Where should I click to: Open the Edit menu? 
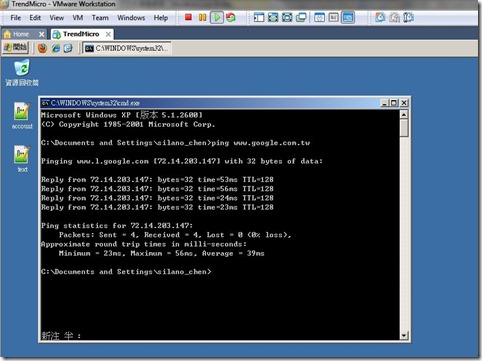coord(35,18)
